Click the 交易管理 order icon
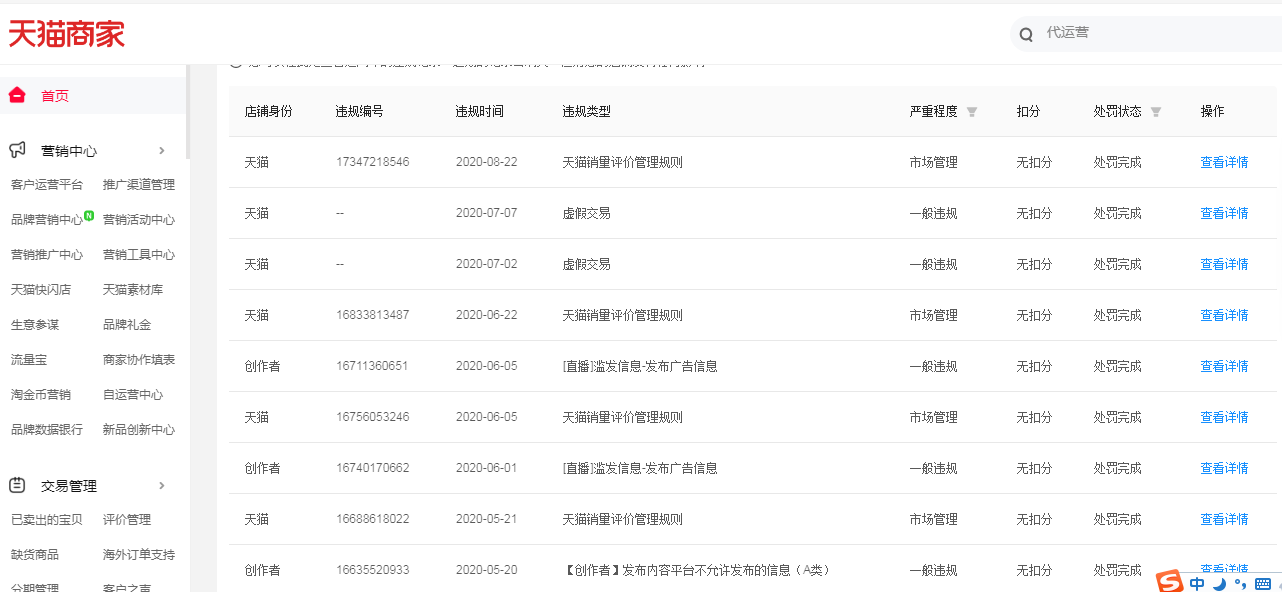This screenshot has width=1282, height=594. click(x=17, y=485)
